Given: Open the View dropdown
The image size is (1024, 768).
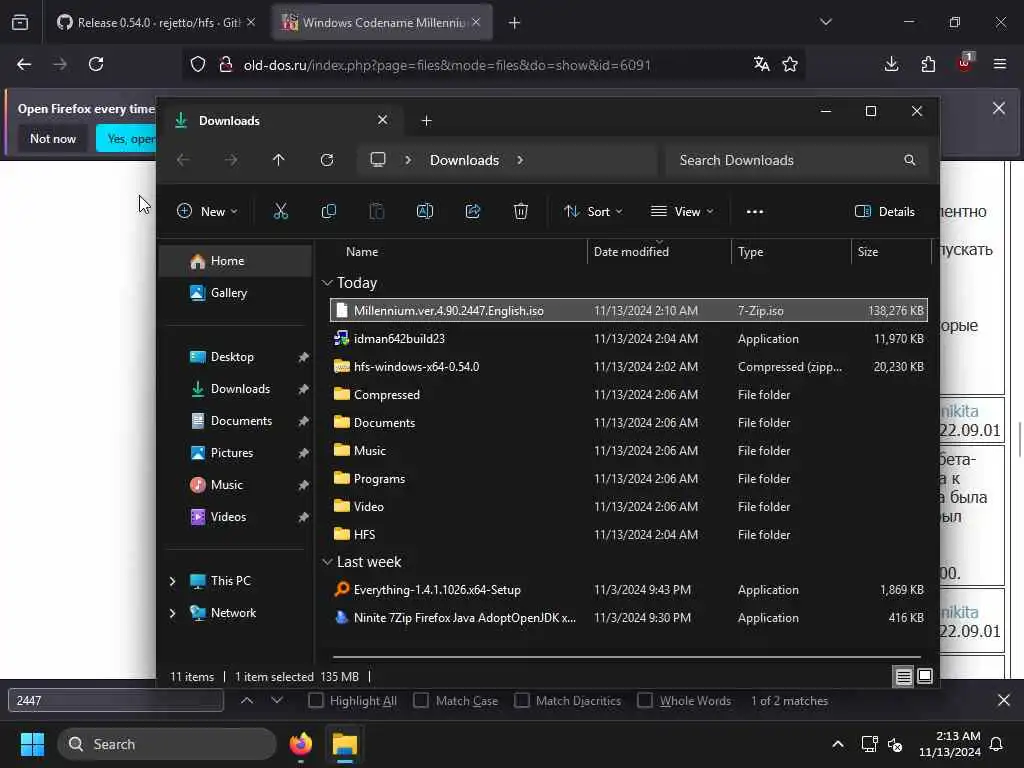Looking at the screenshot, I should 682,212.
